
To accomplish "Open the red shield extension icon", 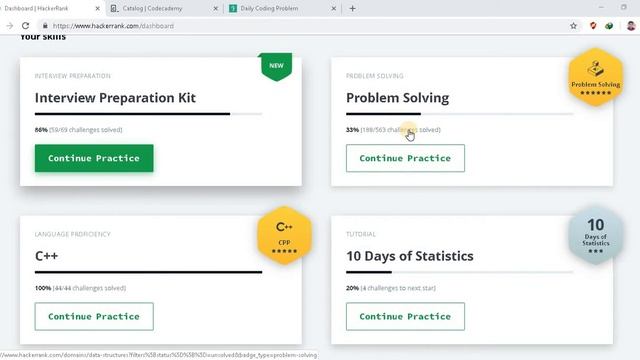I will pos(593,26).
